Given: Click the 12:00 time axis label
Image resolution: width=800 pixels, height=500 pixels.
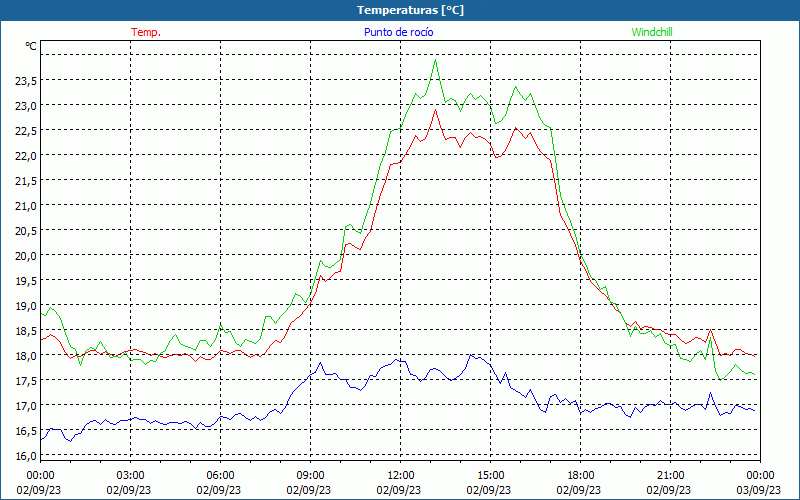Looking at the screenshot, I should [x=401, y=476].
